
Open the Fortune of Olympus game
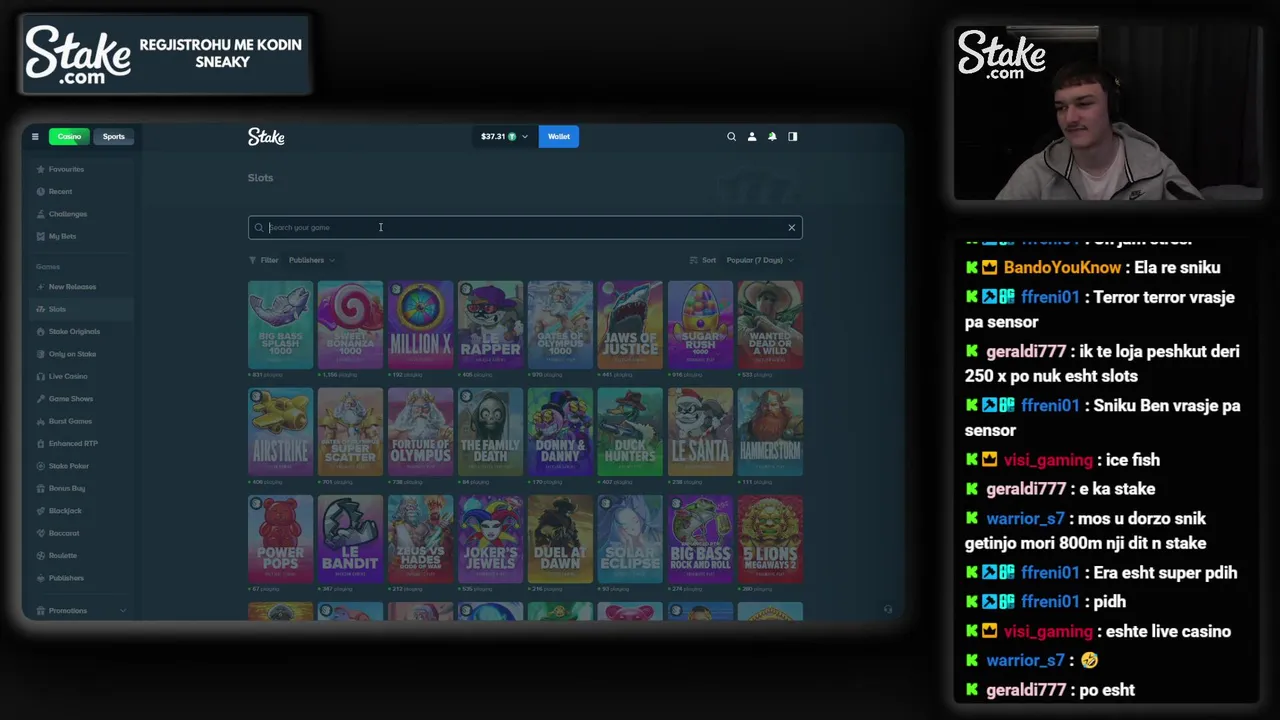click(x=420, y=432)
